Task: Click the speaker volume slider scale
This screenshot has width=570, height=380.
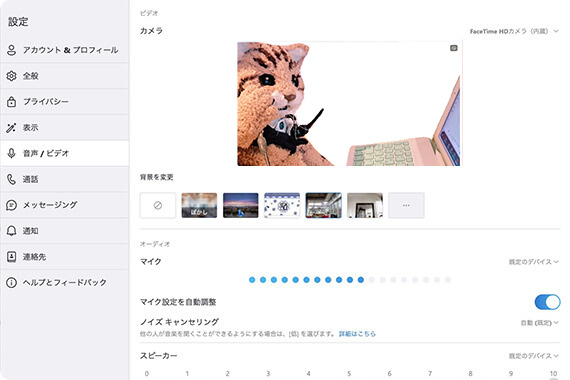Action: (x=350, y=374)
